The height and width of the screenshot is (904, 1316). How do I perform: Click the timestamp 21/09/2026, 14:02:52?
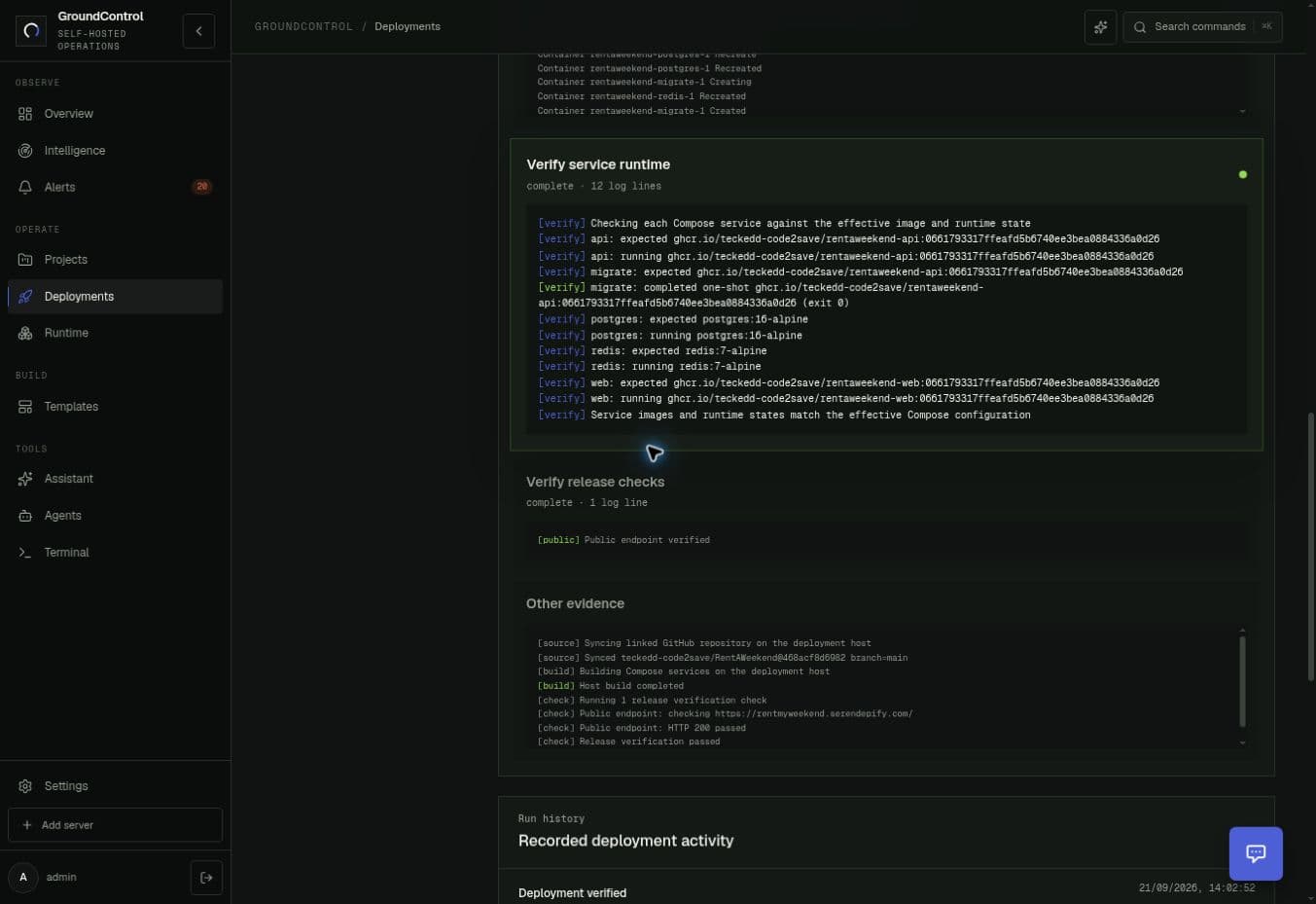tap(1196, 888)
